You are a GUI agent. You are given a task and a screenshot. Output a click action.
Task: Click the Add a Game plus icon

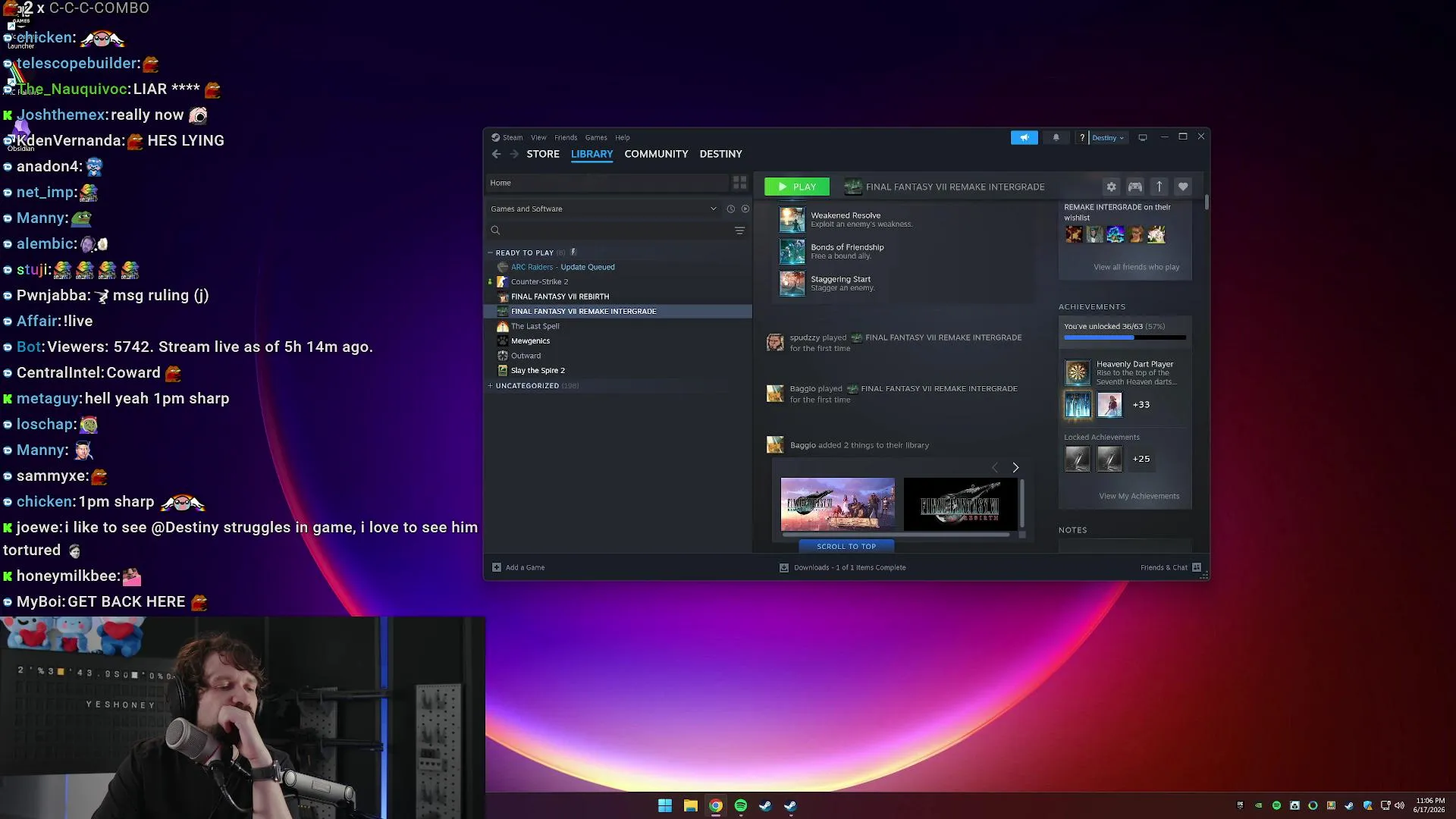coord(497,567)
